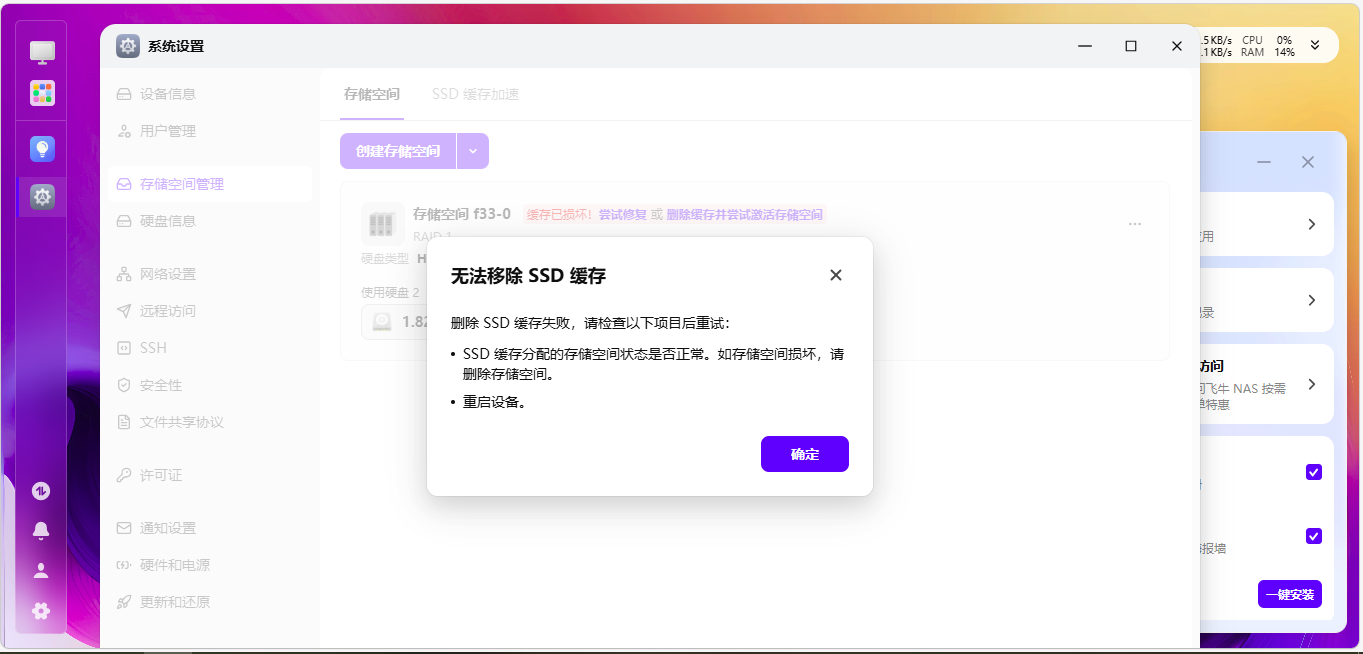Open the desktop icon in the dock

tap(42, 51)
